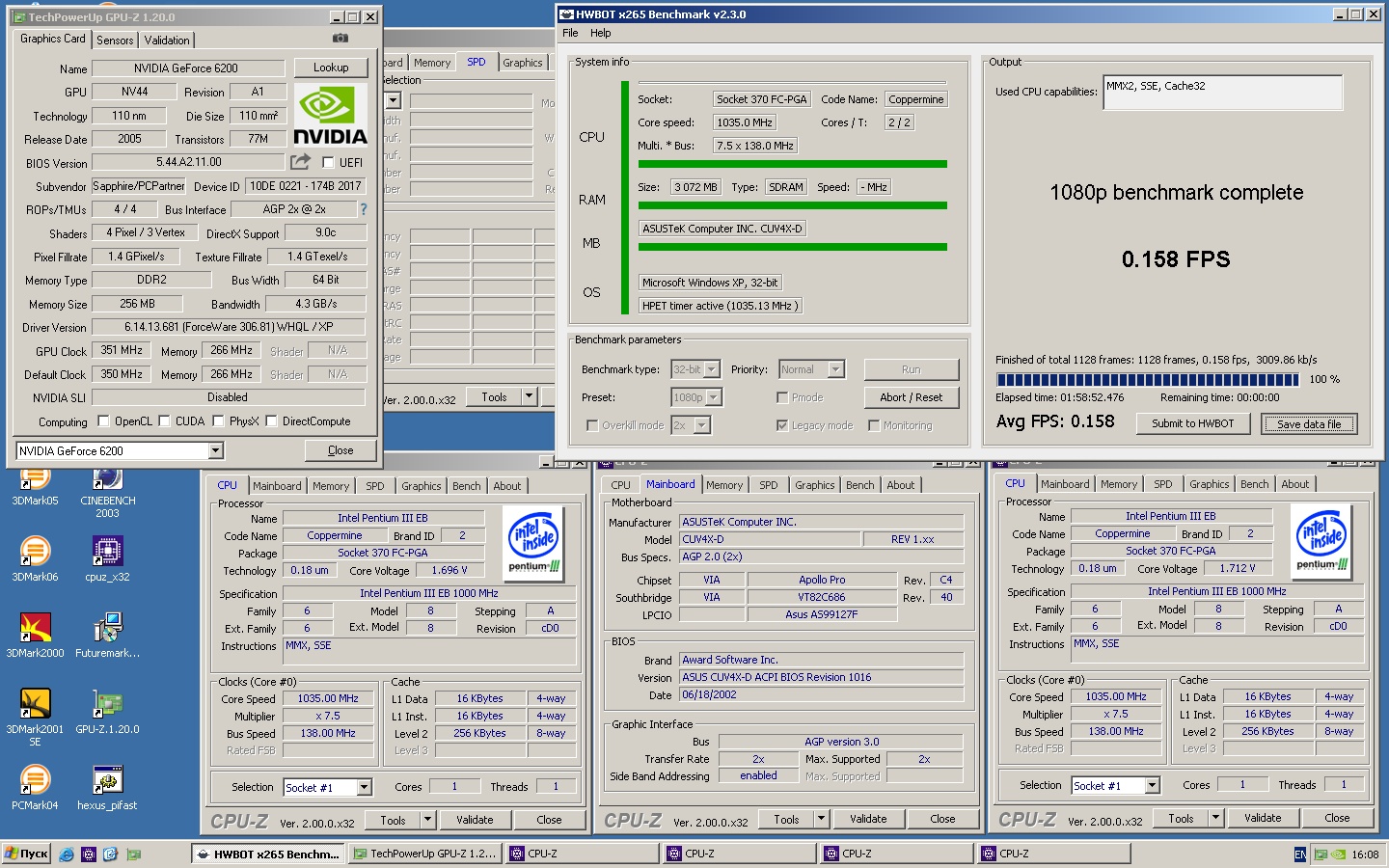
Task: Toggle the UEFI checkbox in GPU-Z
Action: (x=328, y=163)
